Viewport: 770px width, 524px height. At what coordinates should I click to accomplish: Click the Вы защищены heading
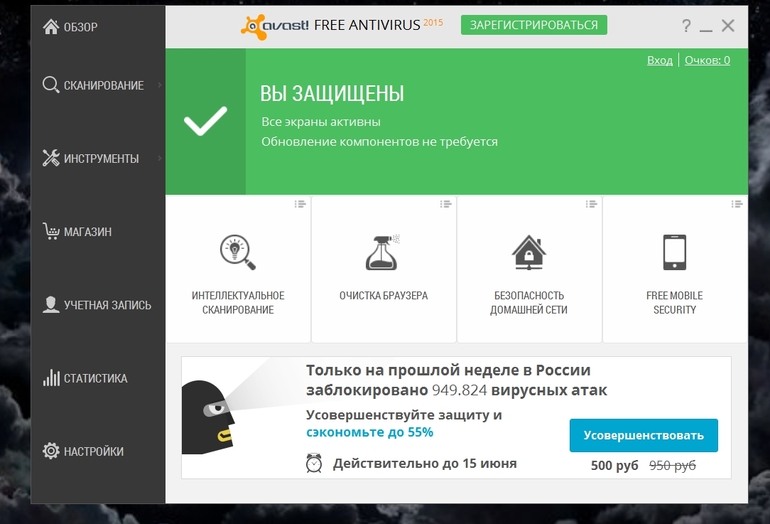(332, 93)
